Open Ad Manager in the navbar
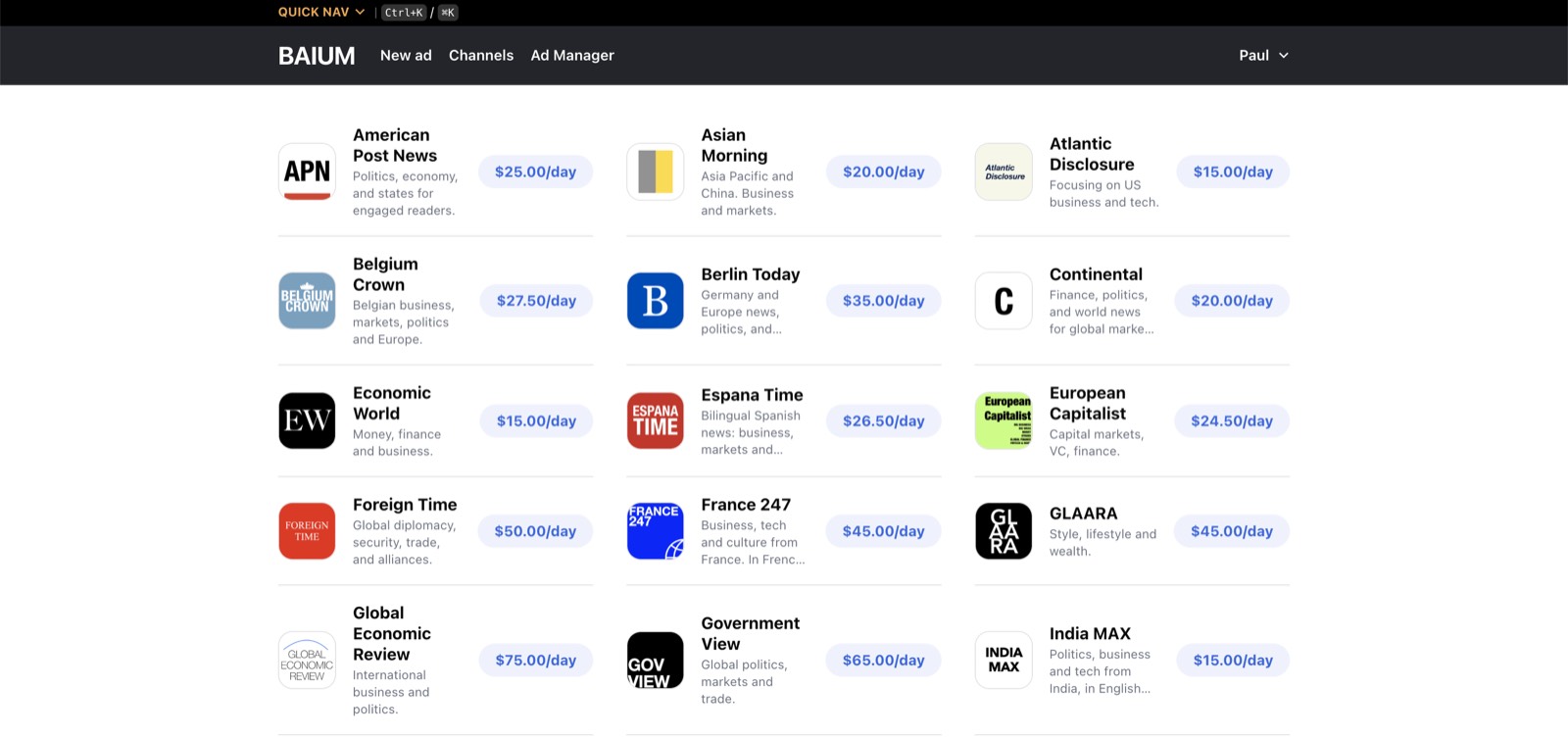Viewport: 1568px width, 737px height. pos(572,55)
